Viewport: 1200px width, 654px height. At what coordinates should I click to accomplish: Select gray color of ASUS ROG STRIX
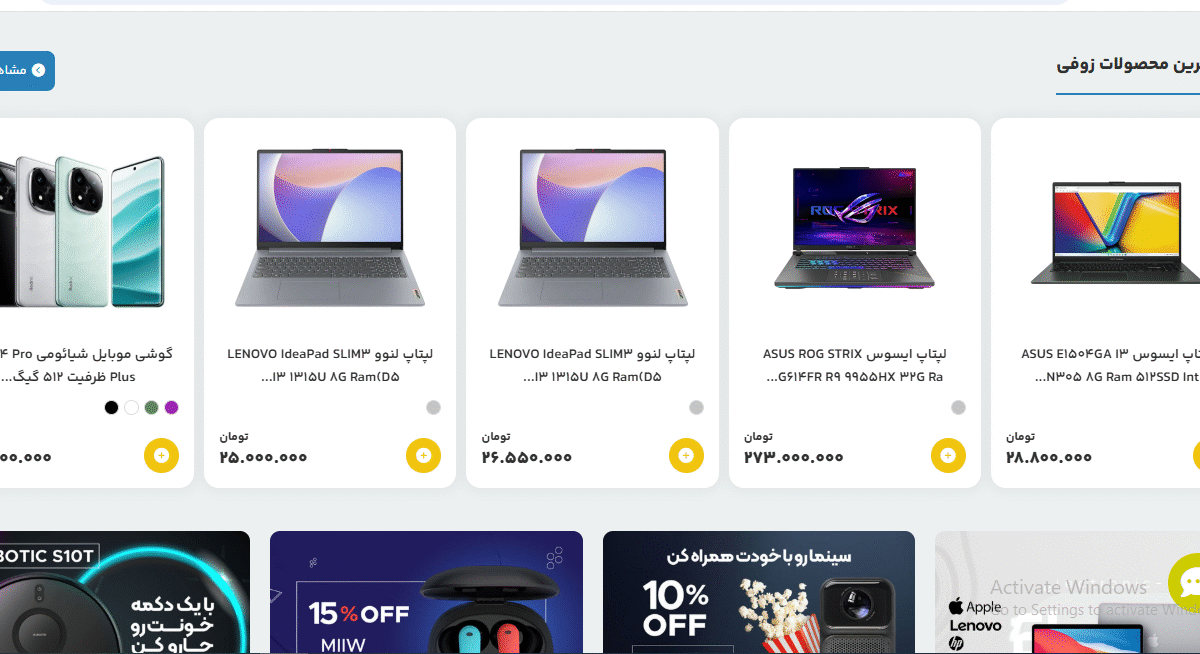coord(958,407)
